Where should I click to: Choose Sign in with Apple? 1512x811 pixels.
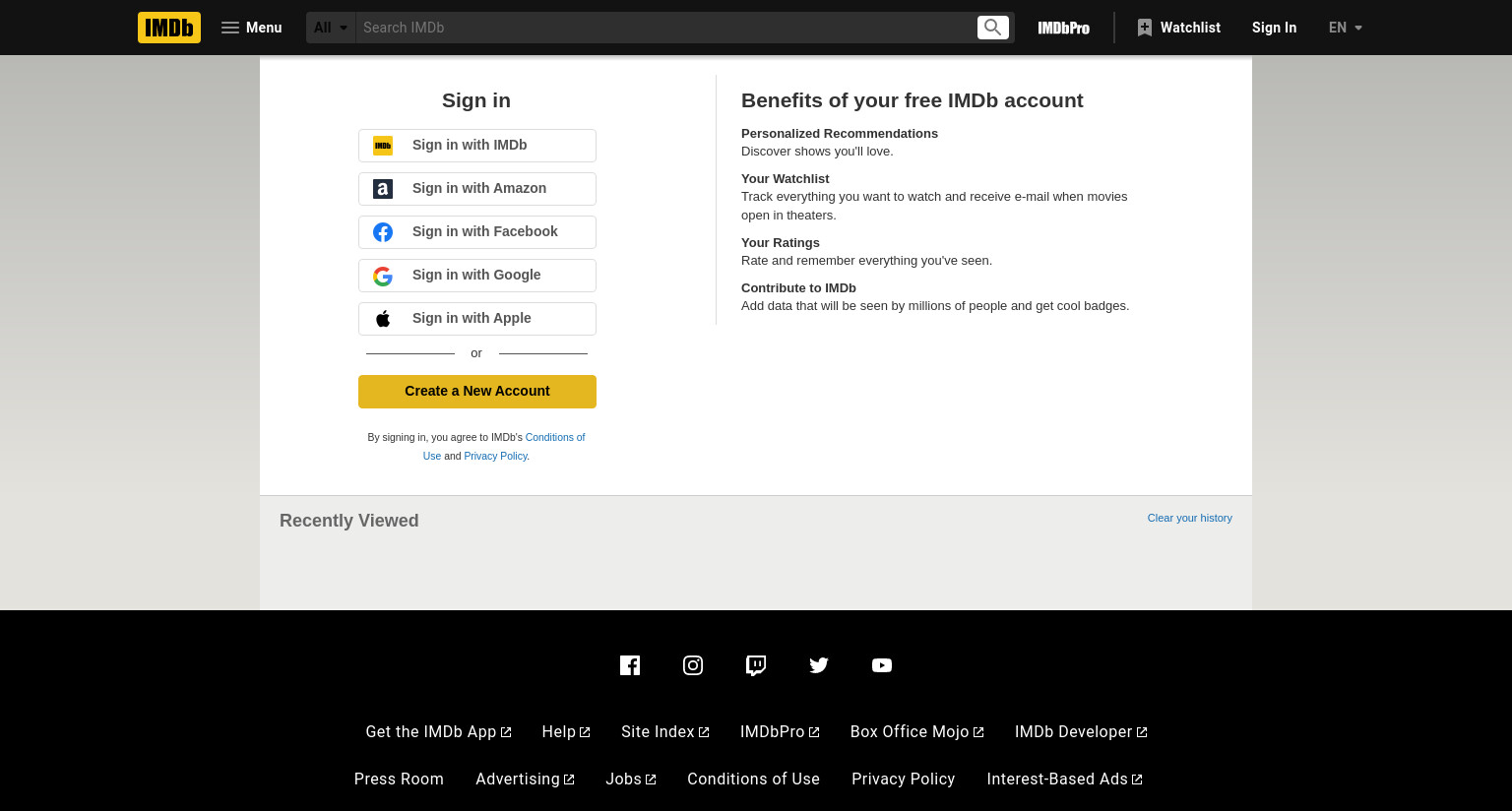tap(477, 319)
